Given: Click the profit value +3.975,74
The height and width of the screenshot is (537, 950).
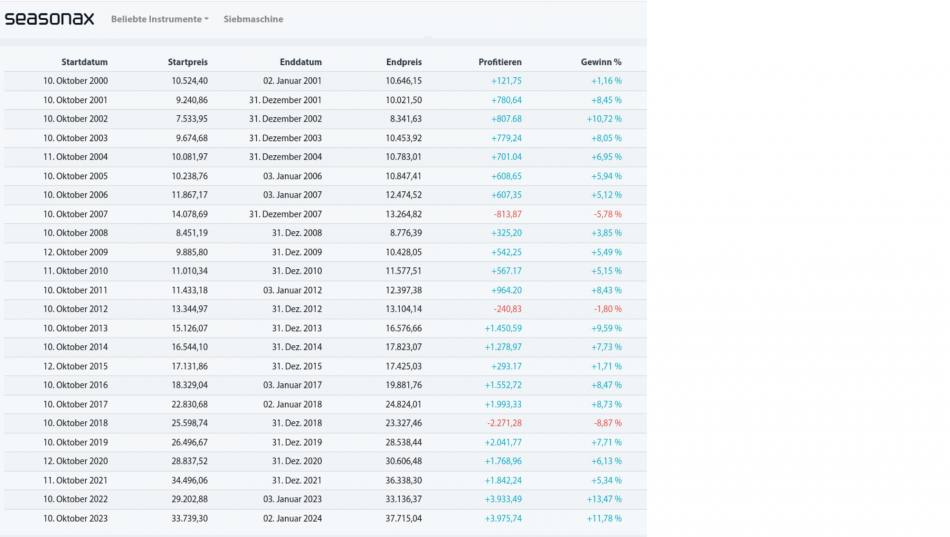Looking at the screenshot, I should click(503, 518).
